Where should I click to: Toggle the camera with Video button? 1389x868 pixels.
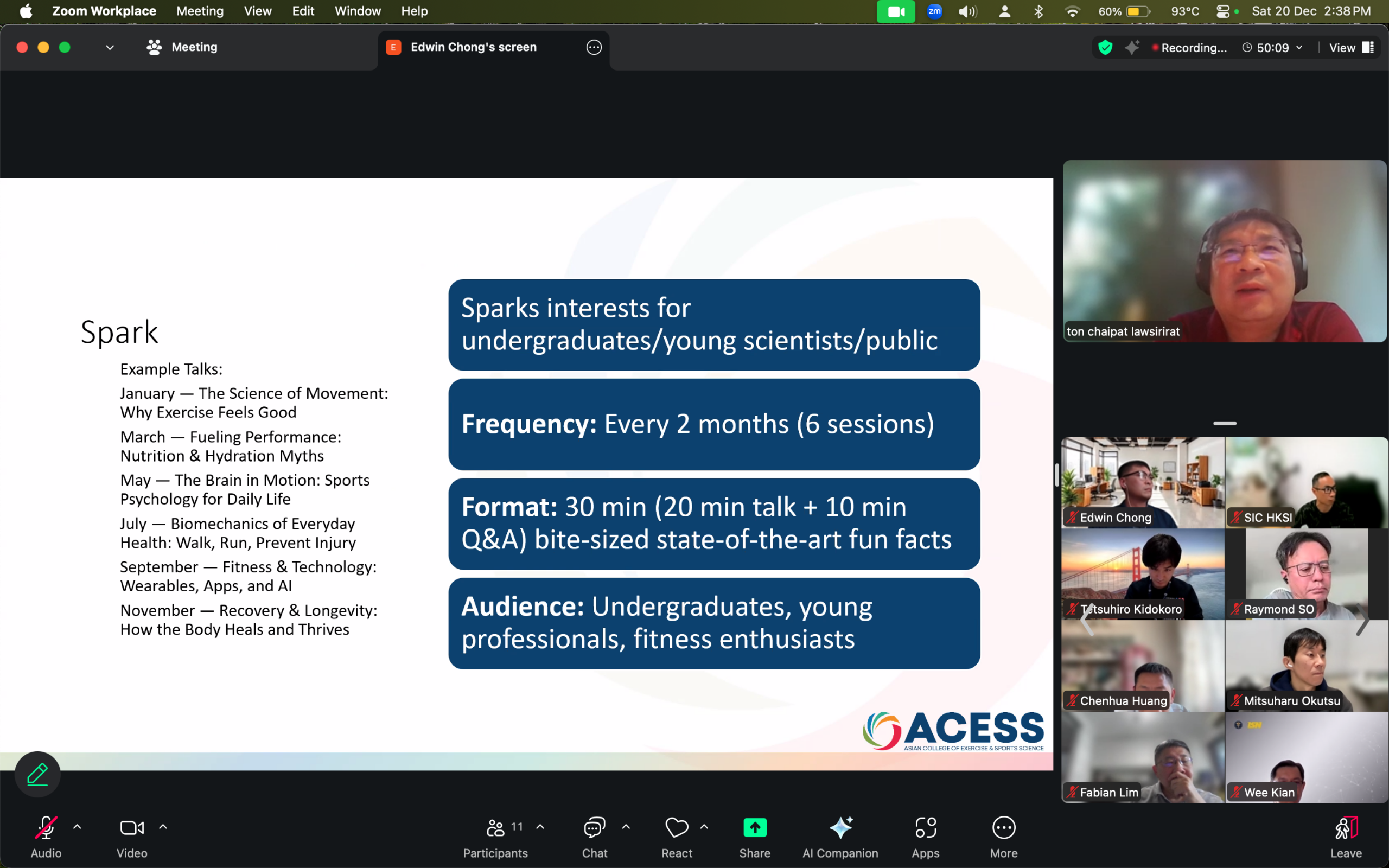point(132,837)
